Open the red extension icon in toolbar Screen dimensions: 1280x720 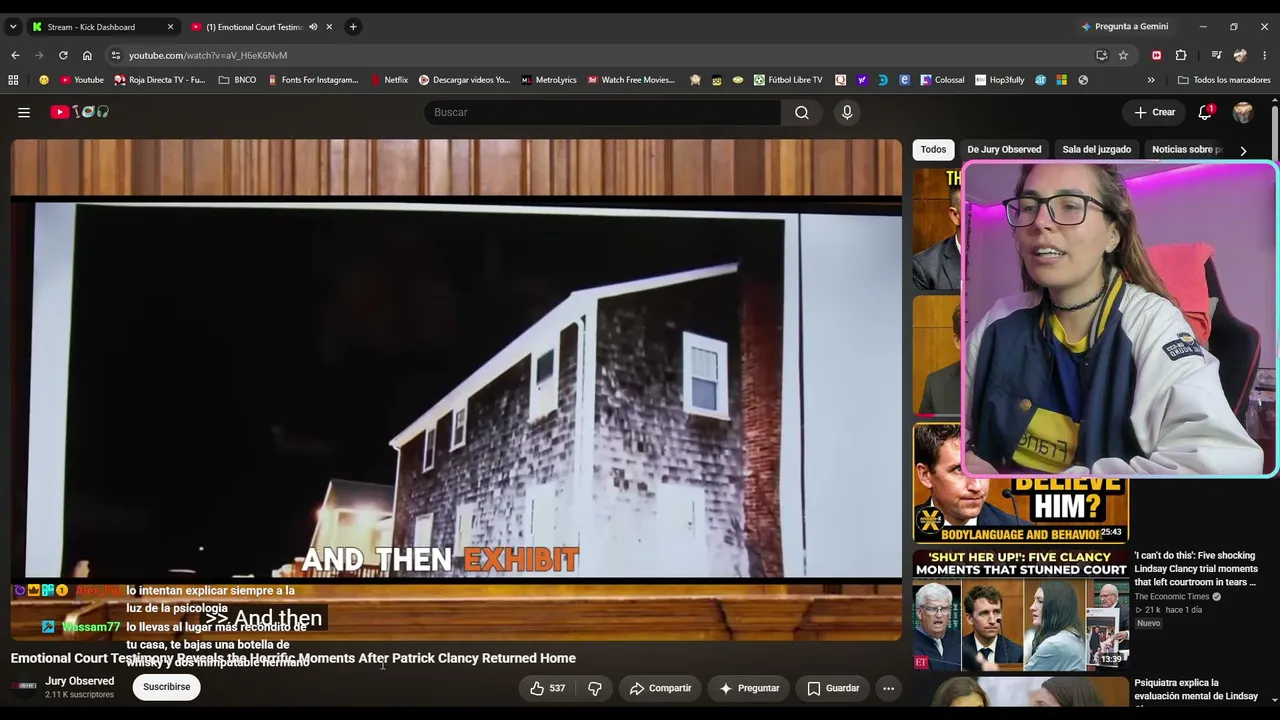click(1157, 55)
